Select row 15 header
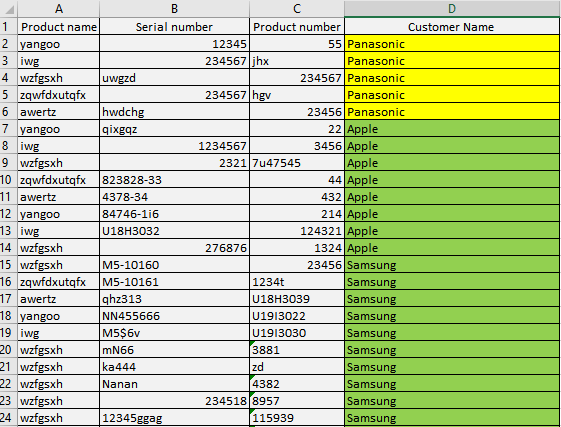Image resolution: width=561 pixels, height=427 pixels. tap(9, 265)
